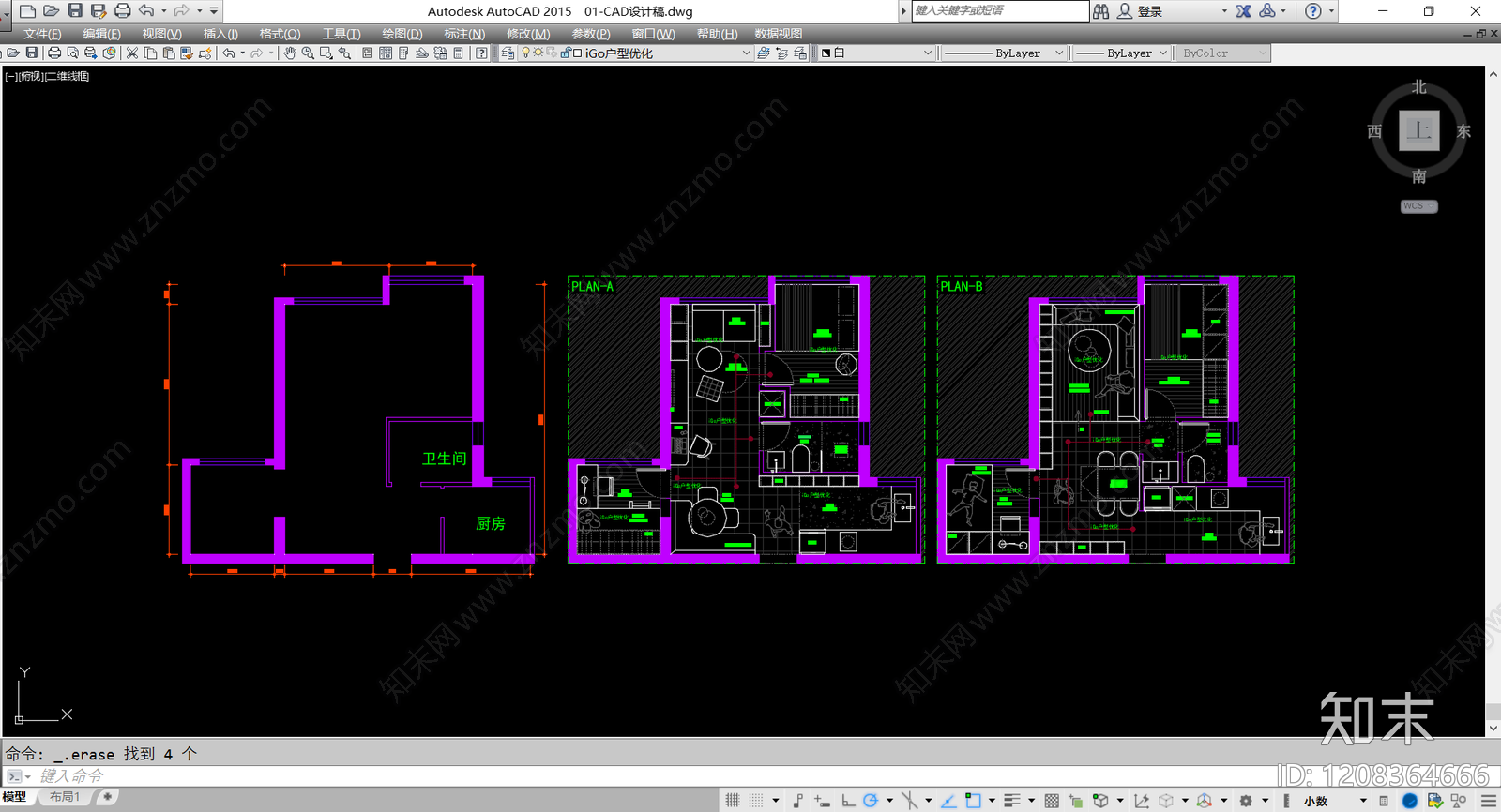Select the Cut scissors icon
The width and height of the screenshot is (1501, 812).
click(132, 53)
